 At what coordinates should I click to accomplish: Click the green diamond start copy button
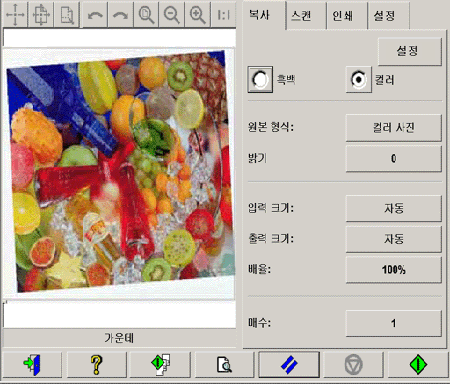418,364
